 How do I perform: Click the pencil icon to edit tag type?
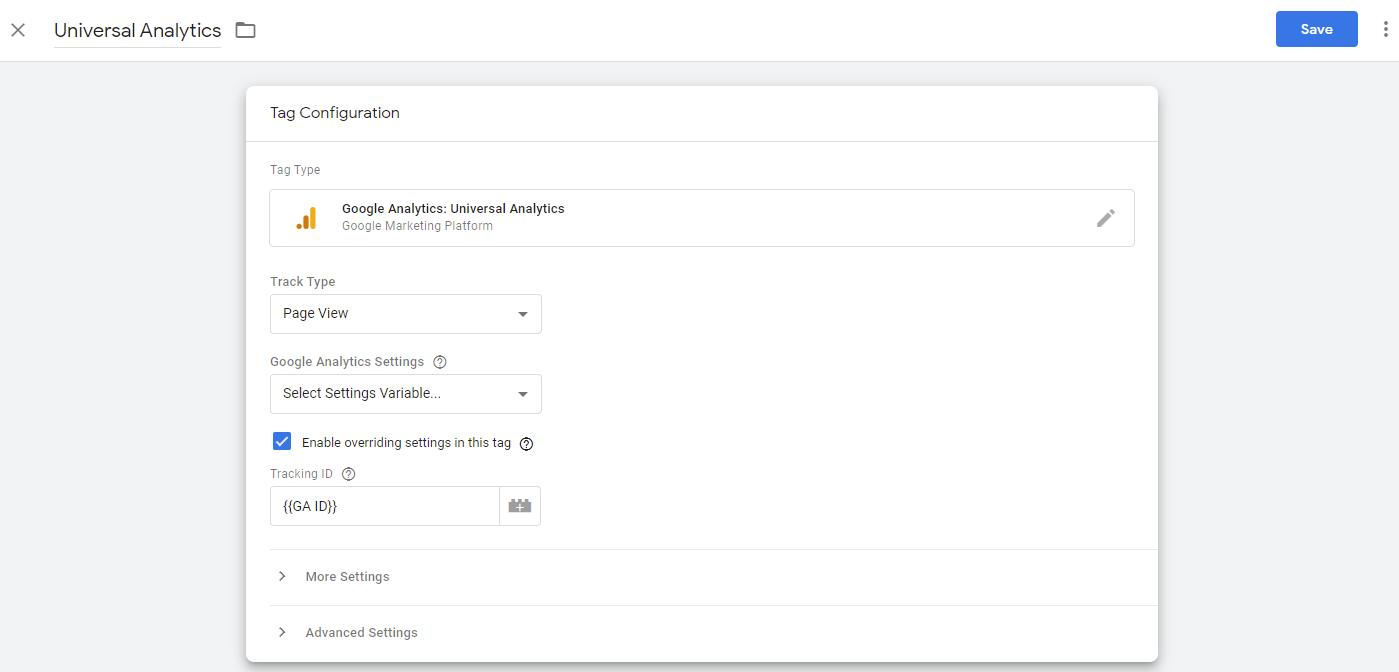(1105, 218)
